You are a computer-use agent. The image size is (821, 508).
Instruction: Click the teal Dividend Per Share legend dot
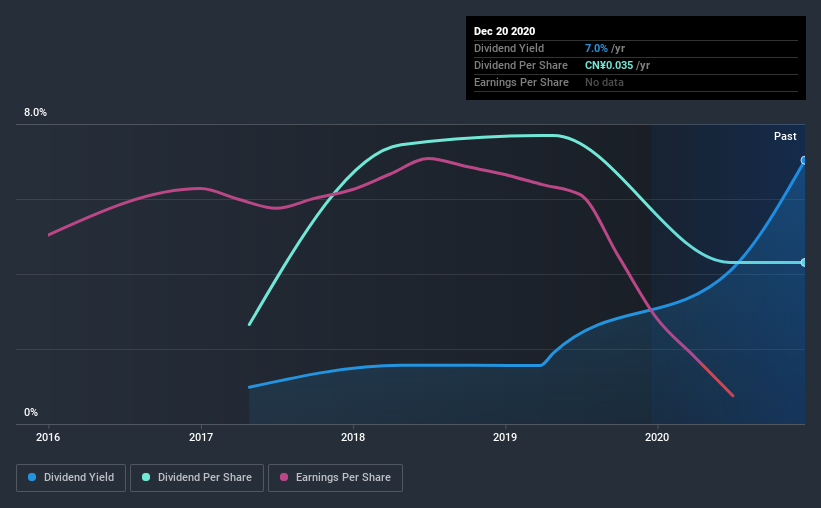coord(146,477)
